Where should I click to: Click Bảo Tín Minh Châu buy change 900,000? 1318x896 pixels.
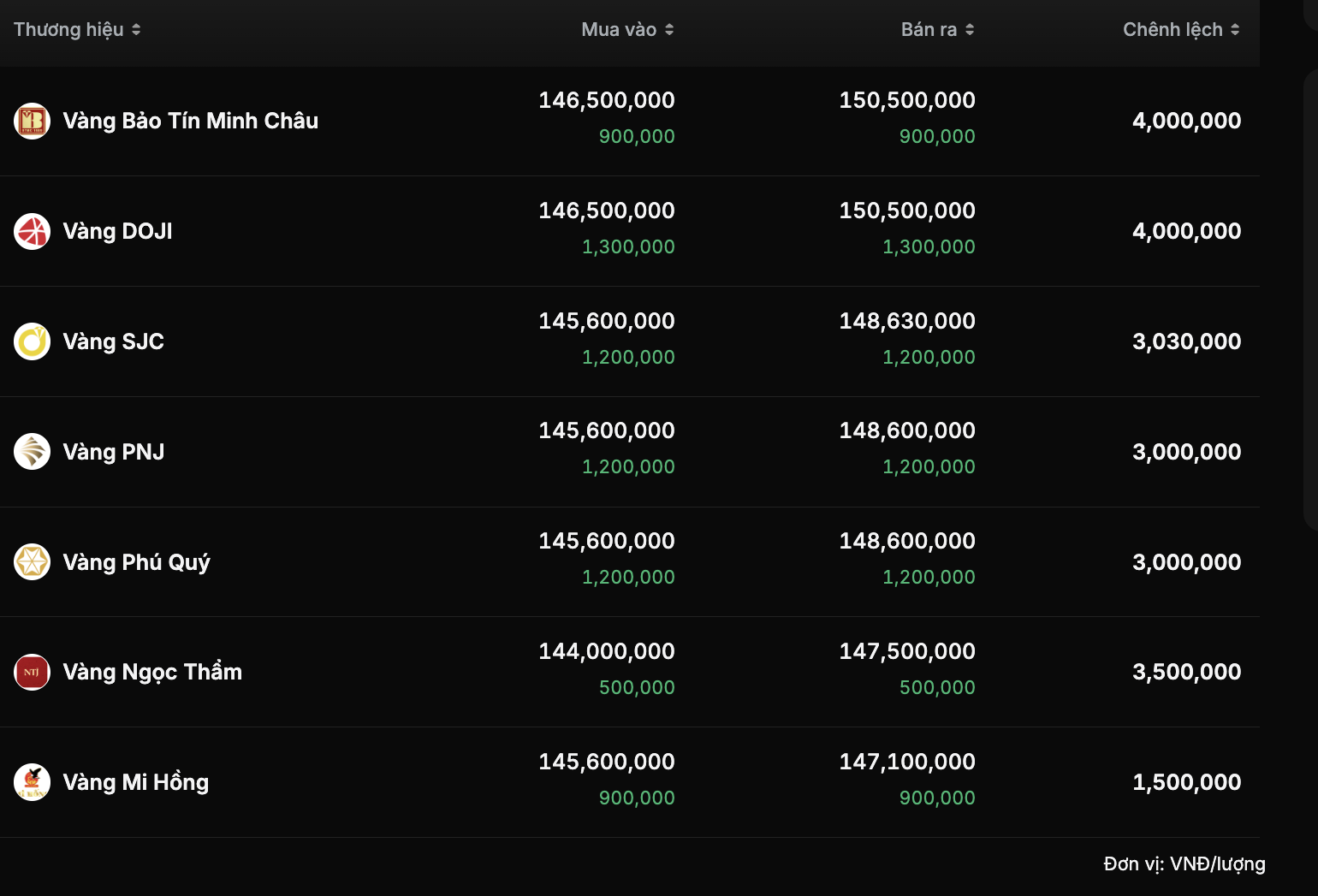click(x=637, y=136)
